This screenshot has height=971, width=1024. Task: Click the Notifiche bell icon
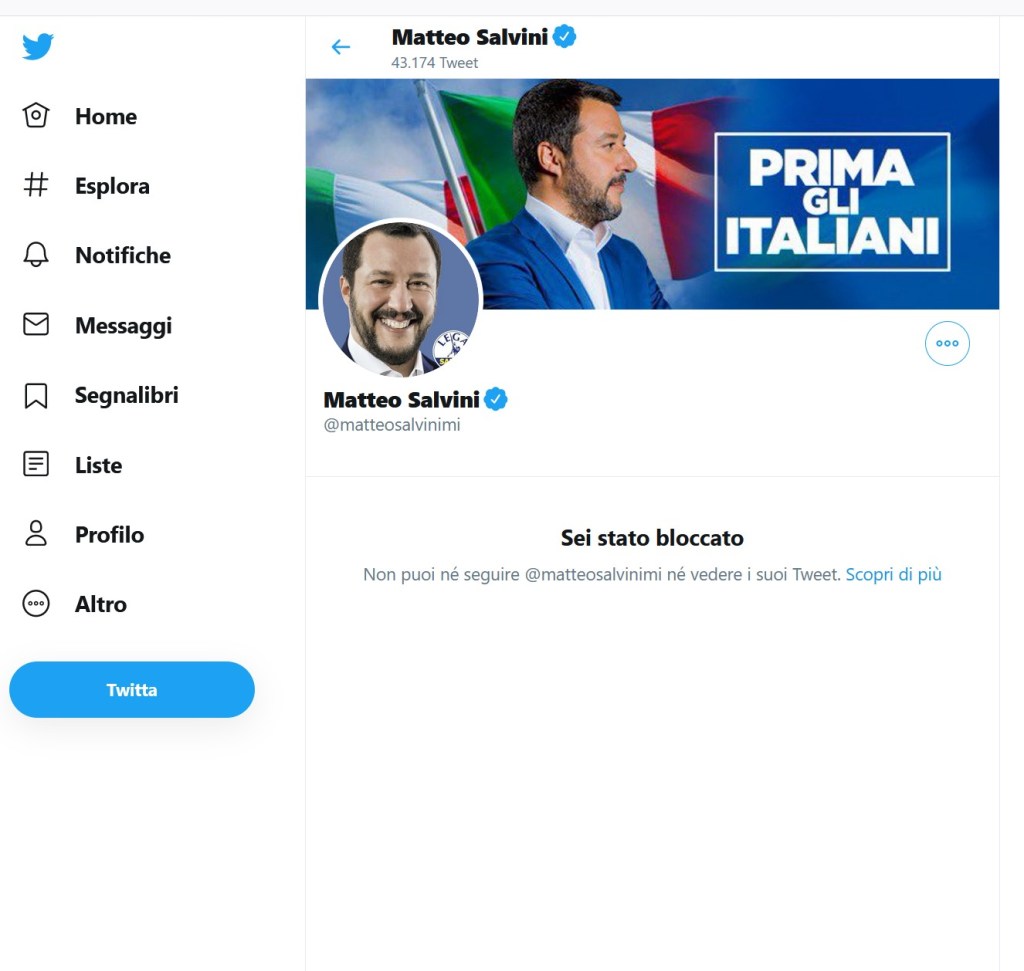(36, 255)
